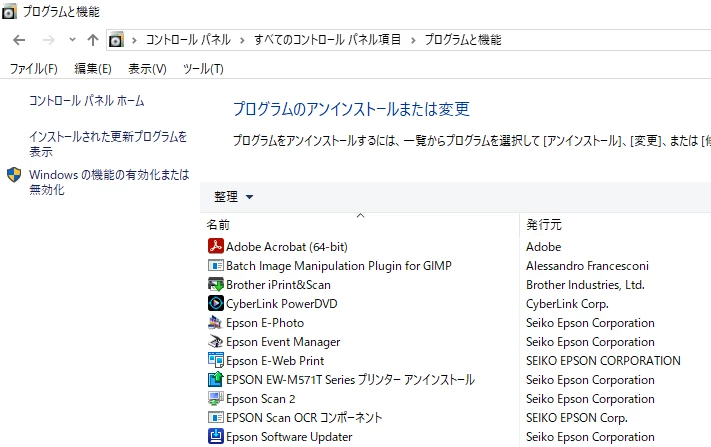Select the Epson E-Web Print entry name
Viewport: 711px width, 447px height.
click(275, 361)
